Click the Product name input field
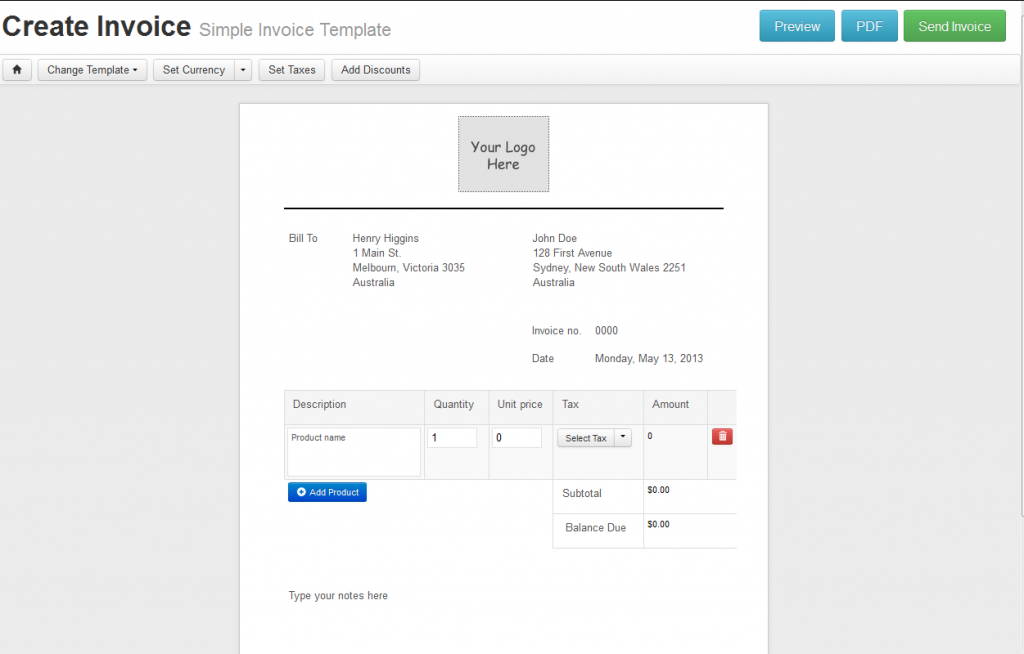The height and width of the screenshot is (654, 1024). 353,451
